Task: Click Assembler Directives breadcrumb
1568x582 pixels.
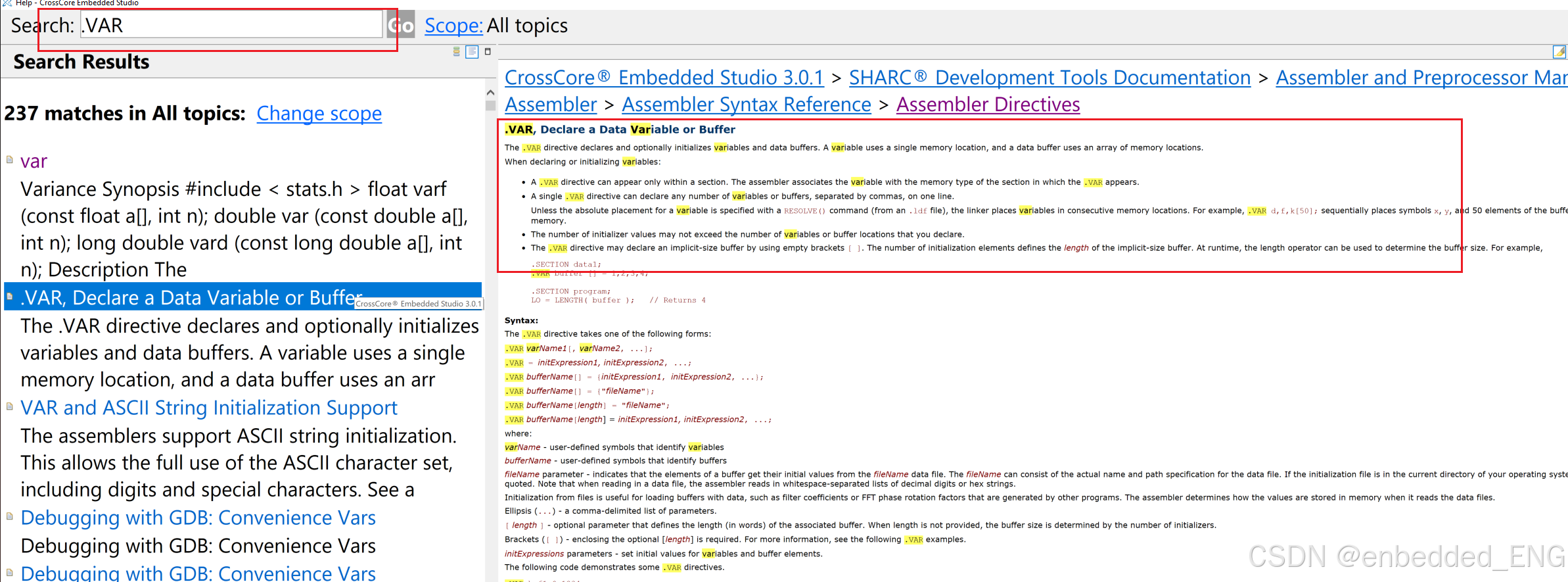Action: click(988, 105)
